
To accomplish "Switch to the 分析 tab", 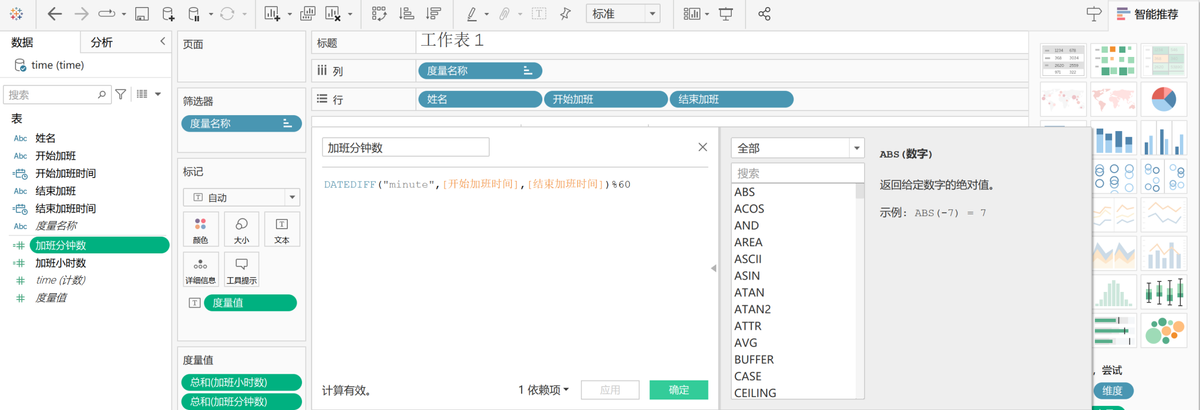I will pyautogui.click(x=102, y=42).
